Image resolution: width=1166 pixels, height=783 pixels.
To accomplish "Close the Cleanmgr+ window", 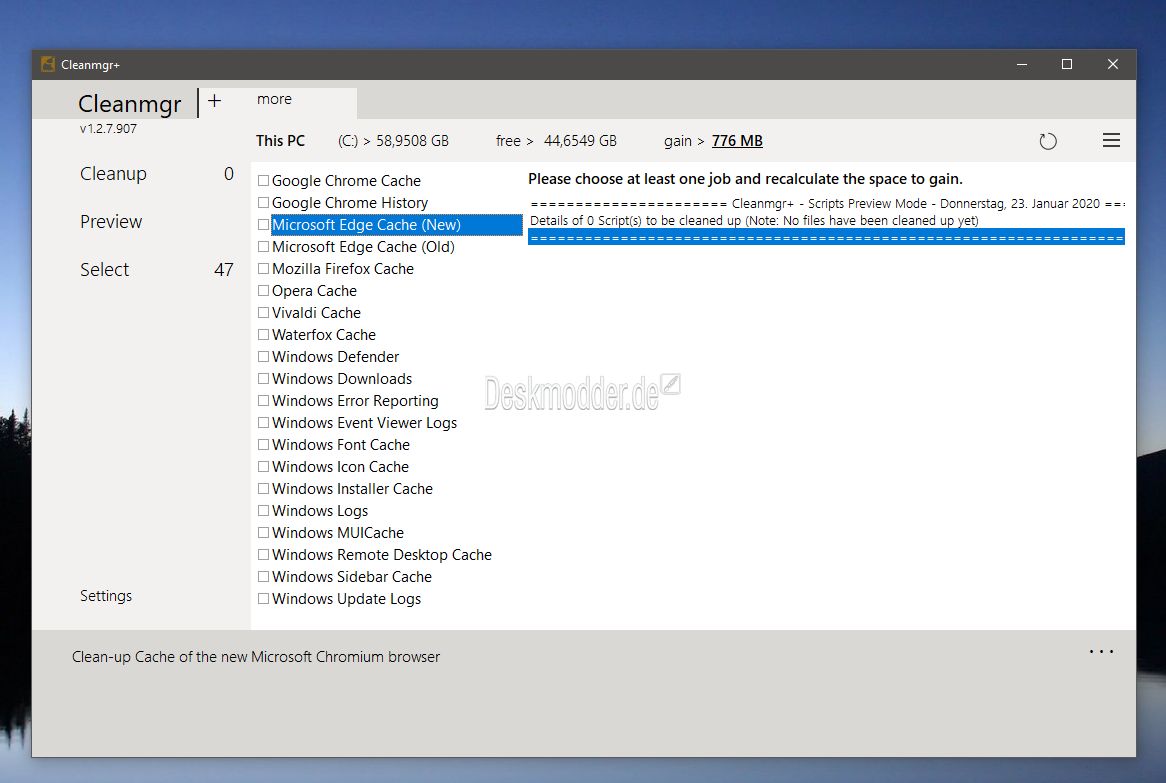I will coord(1112,65).
